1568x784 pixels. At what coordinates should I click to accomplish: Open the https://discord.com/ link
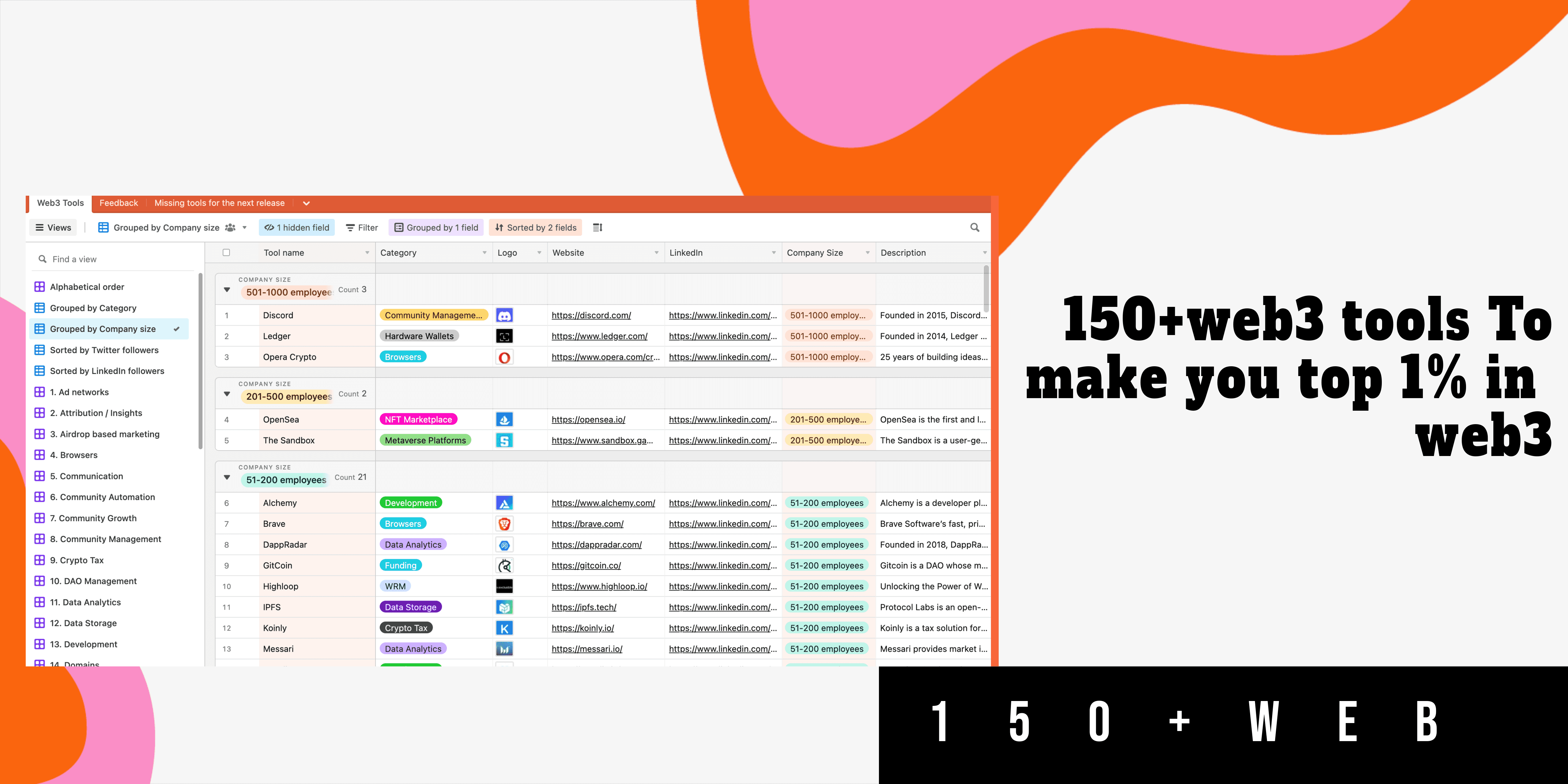(591, 315)
